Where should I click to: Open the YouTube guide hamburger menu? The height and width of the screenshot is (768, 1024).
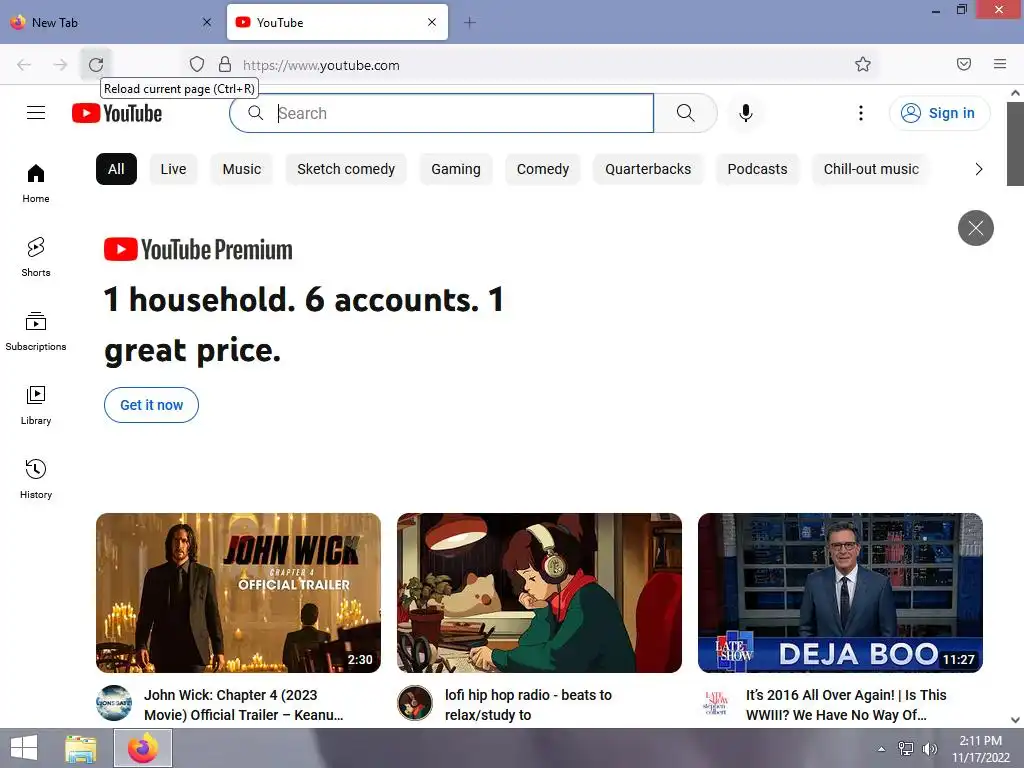tap(36, 113)
